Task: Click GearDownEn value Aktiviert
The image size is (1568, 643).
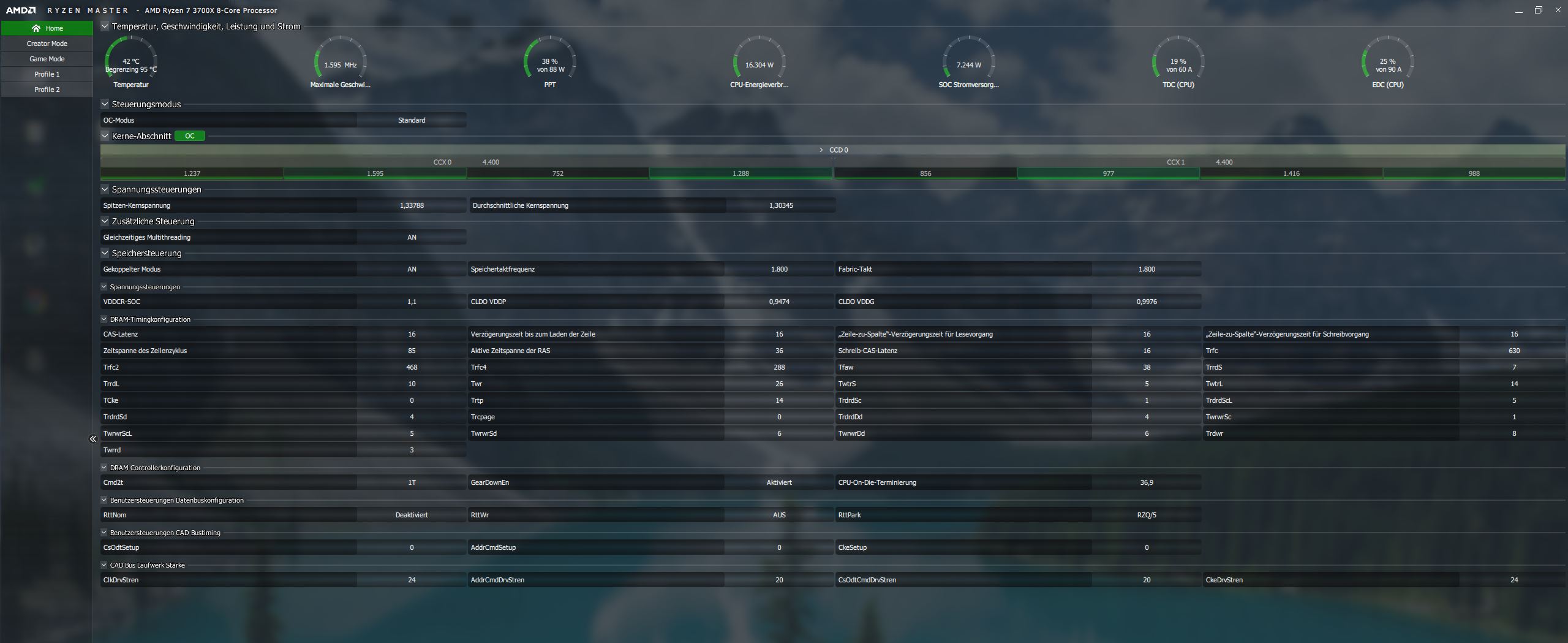Action: (x=779, y=482)
